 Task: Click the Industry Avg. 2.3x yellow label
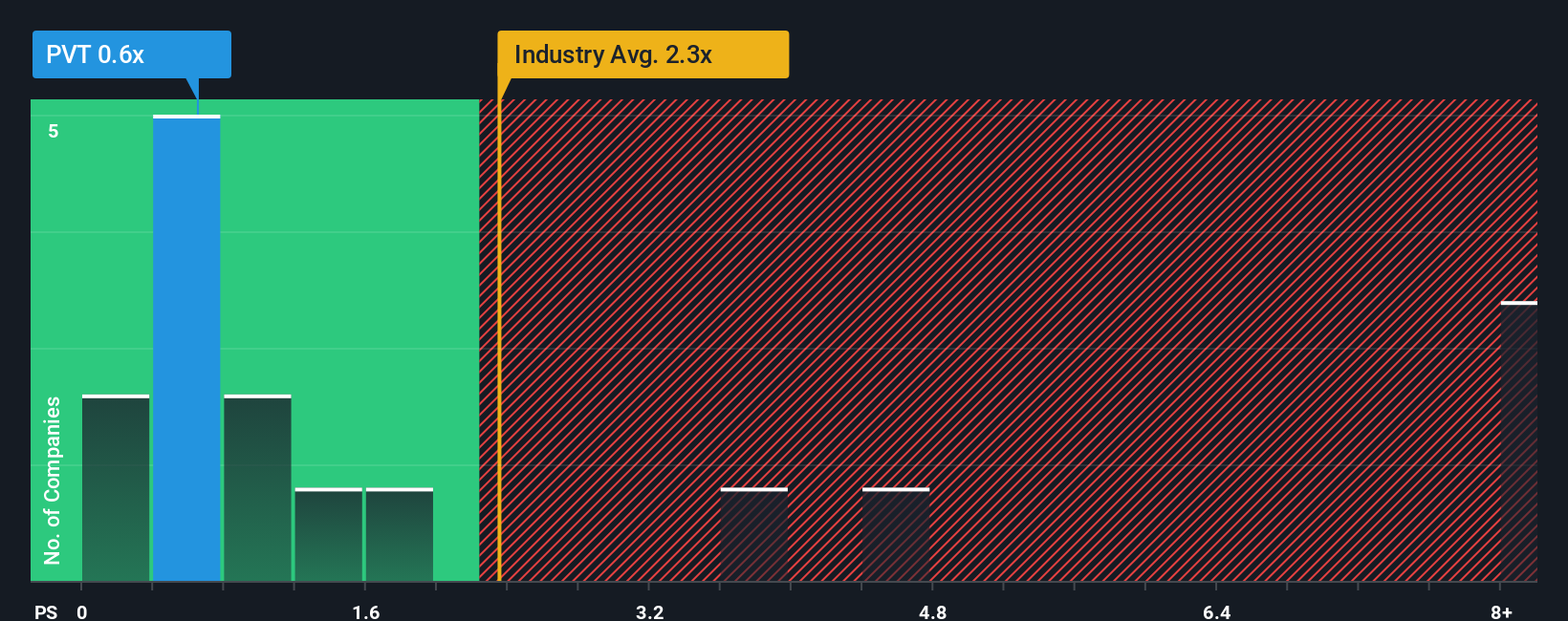coord(642,54)
